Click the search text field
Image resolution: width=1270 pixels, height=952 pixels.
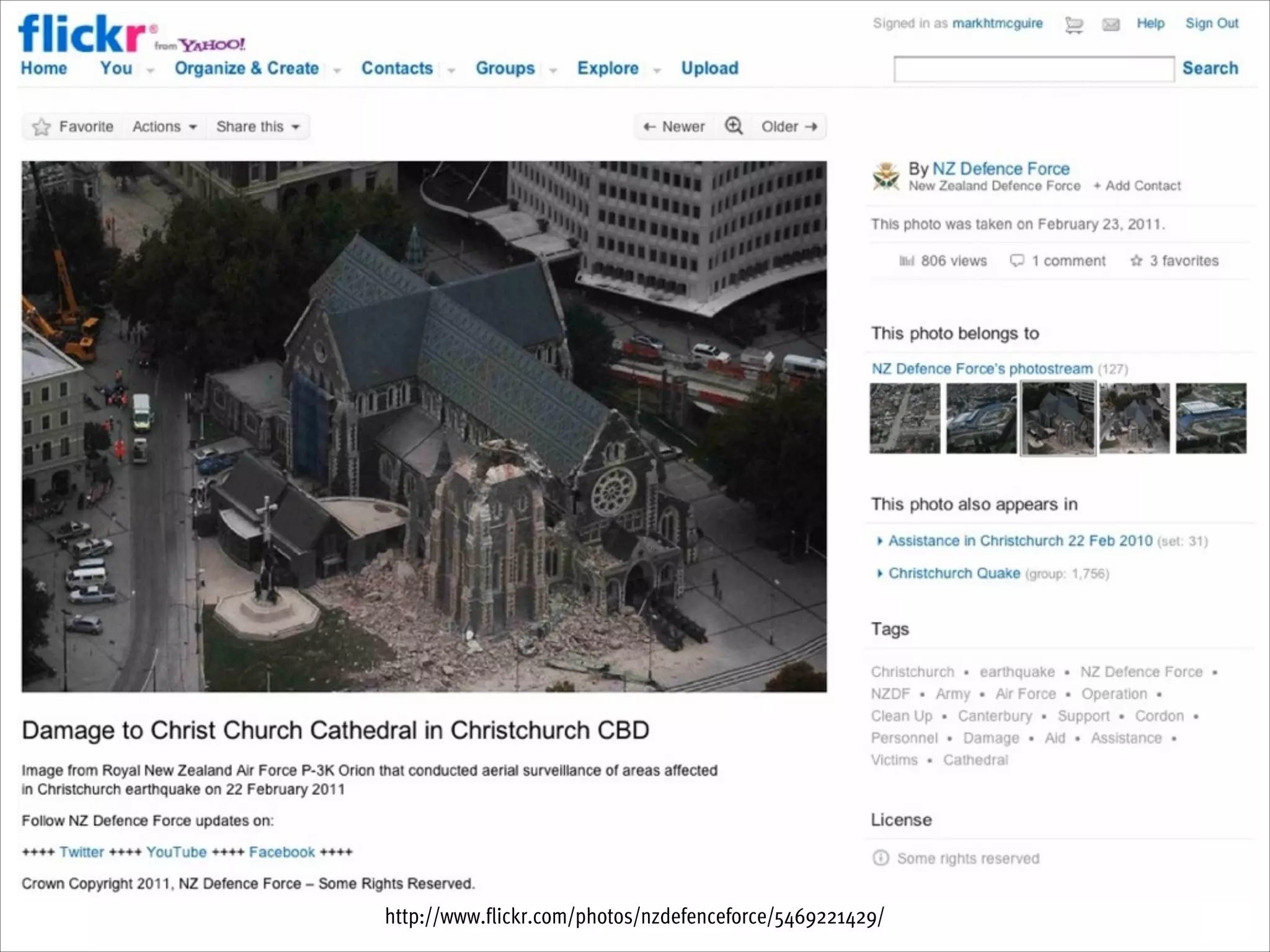1034,69
